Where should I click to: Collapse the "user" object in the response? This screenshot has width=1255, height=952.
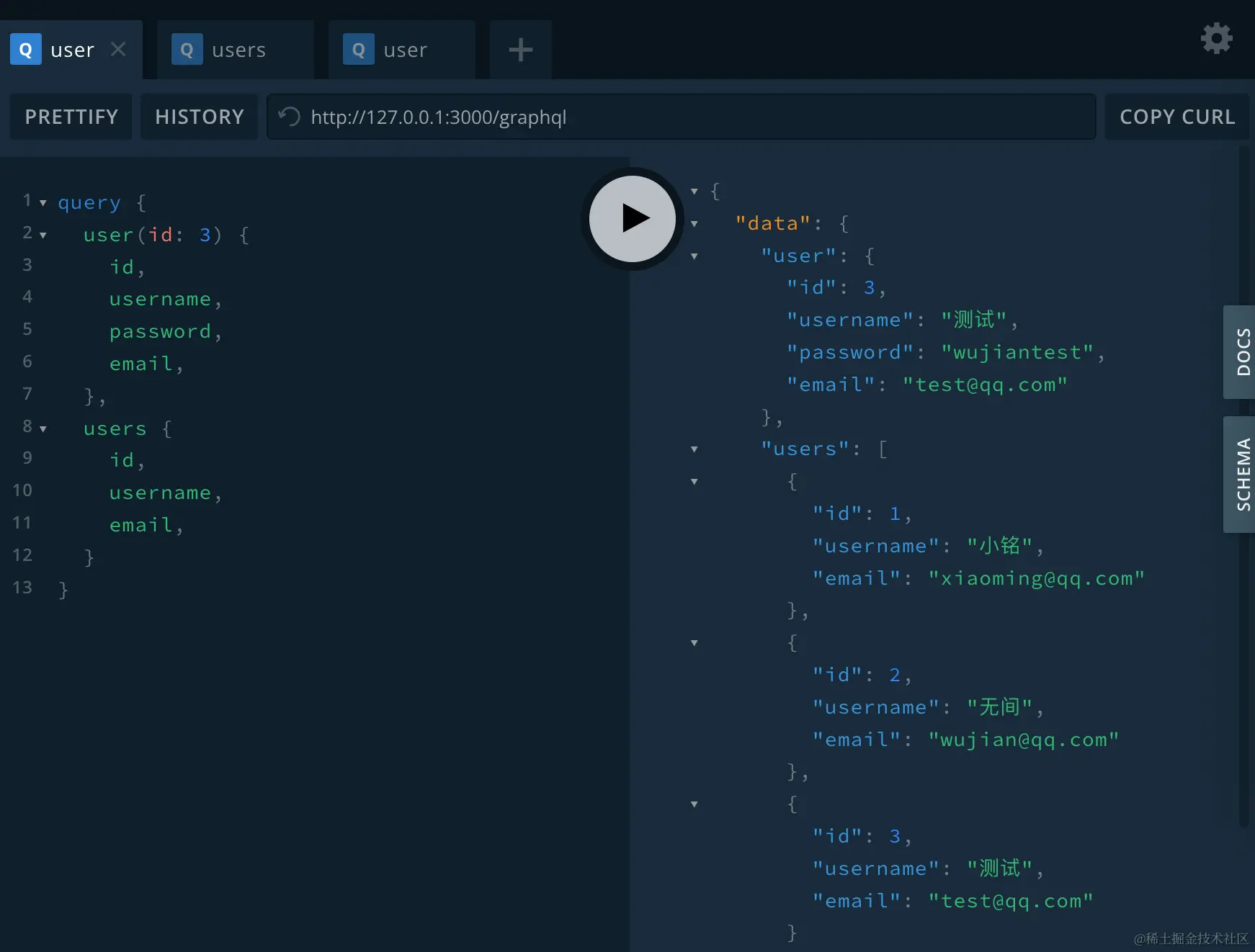click(x=695, y=256)
